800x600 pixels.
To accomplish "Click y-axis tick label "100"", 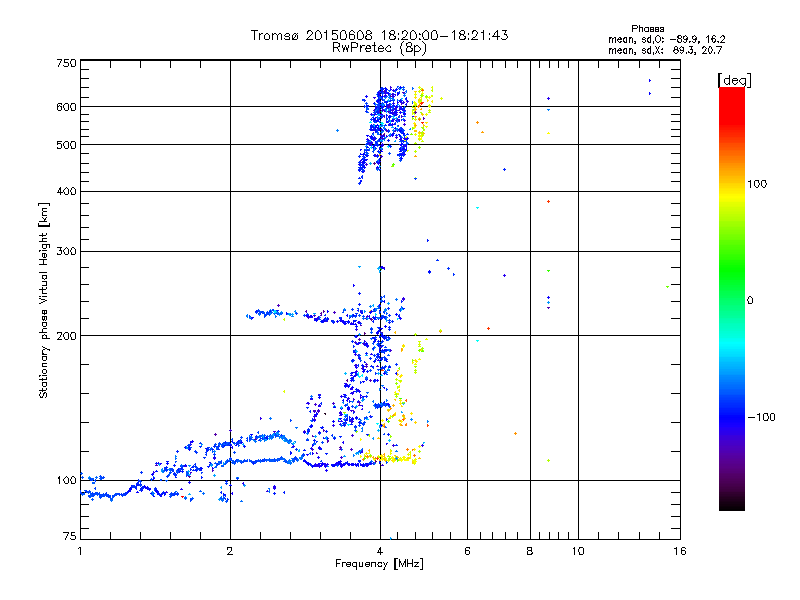I will click(x=66, y=480).
